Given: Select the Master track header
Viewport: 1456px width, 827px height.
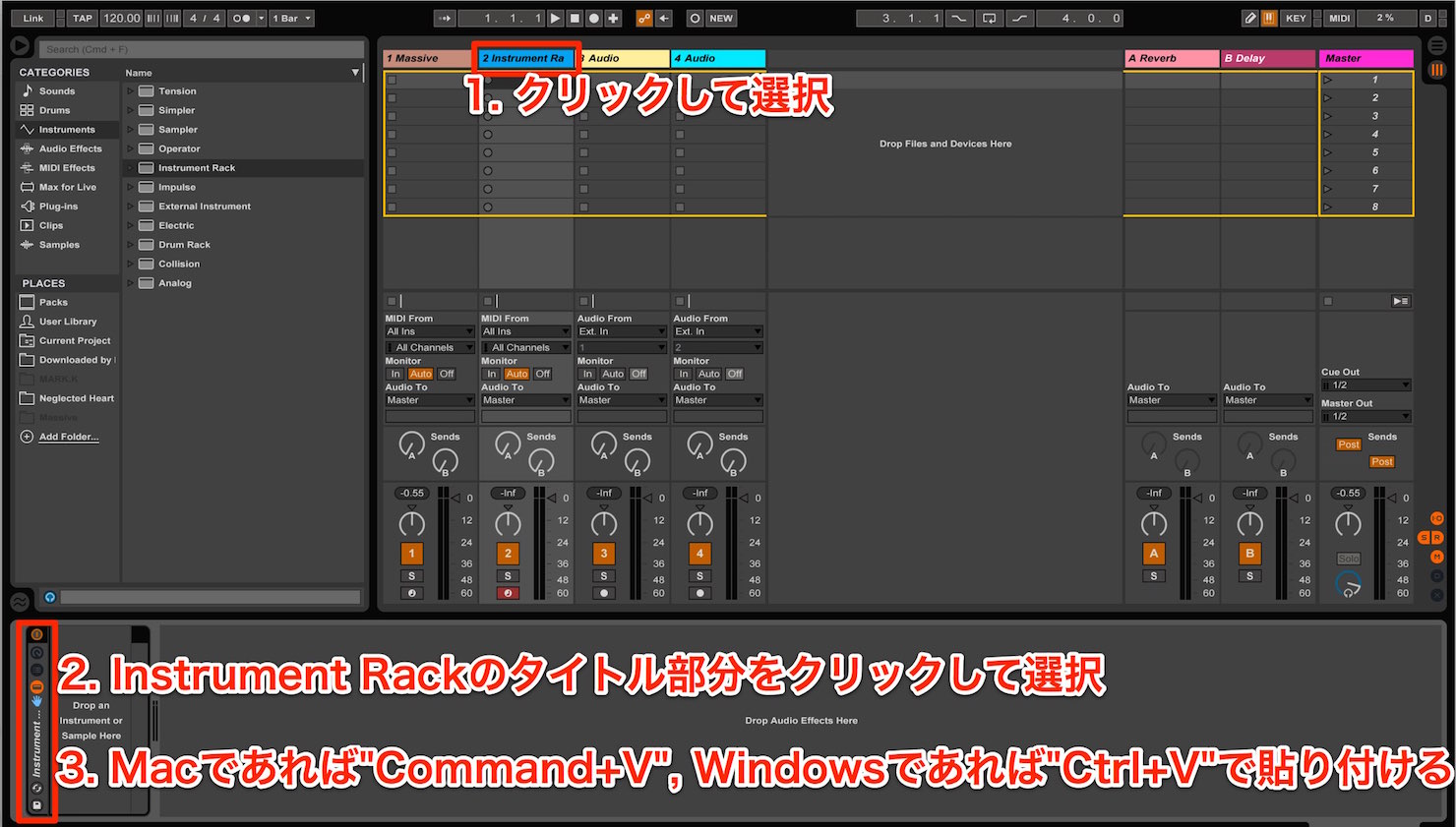Looking at the screenshot, I should tap(1366, 58).
